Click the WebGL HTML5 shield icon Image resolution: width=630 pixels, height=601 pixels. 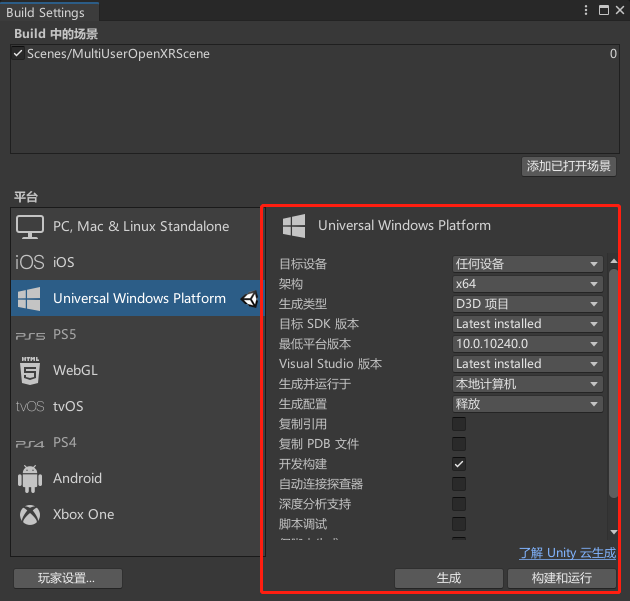pos(30,370)
